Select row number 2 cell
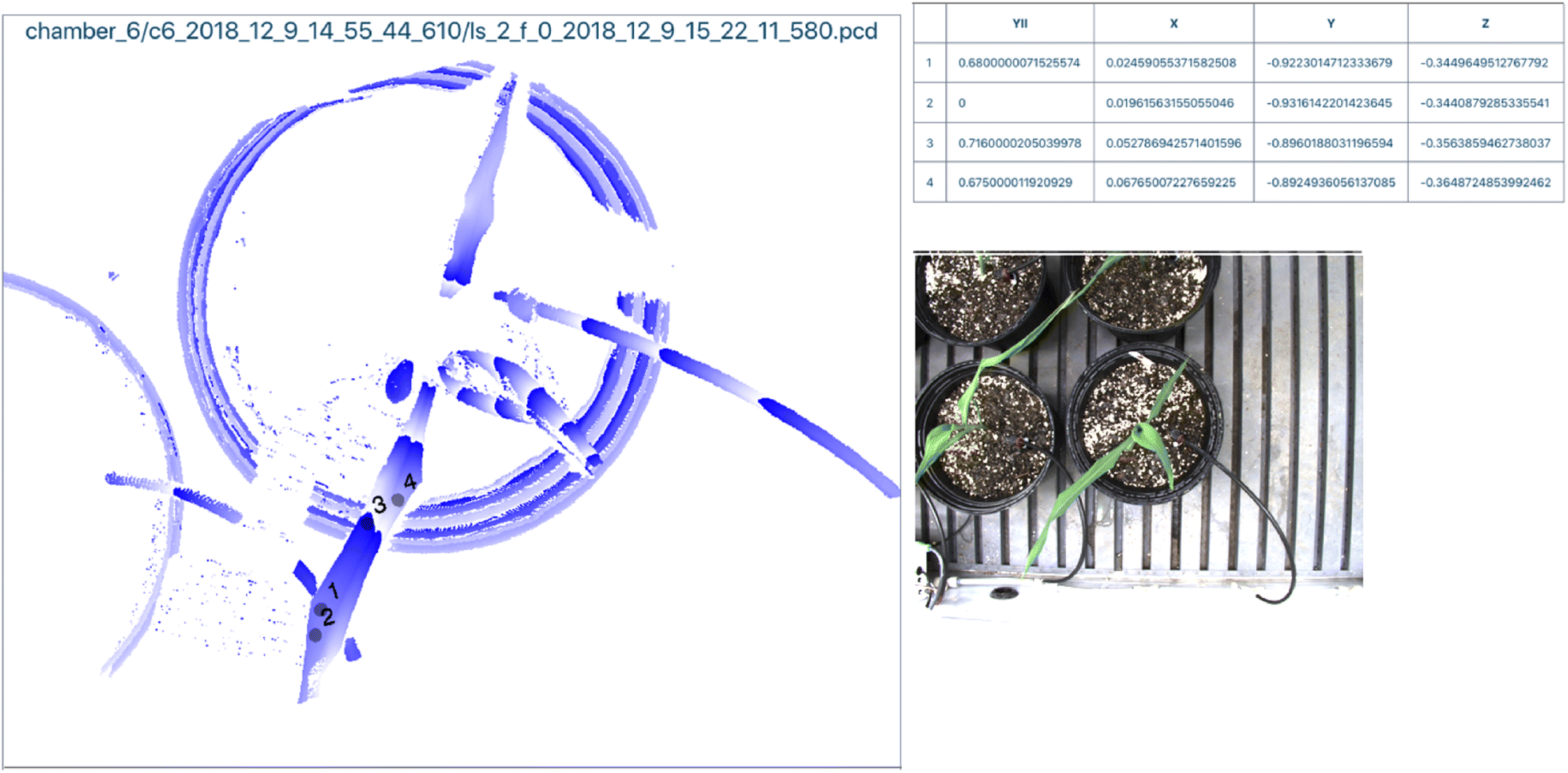Screen dimensions: 1568x773 929,102
